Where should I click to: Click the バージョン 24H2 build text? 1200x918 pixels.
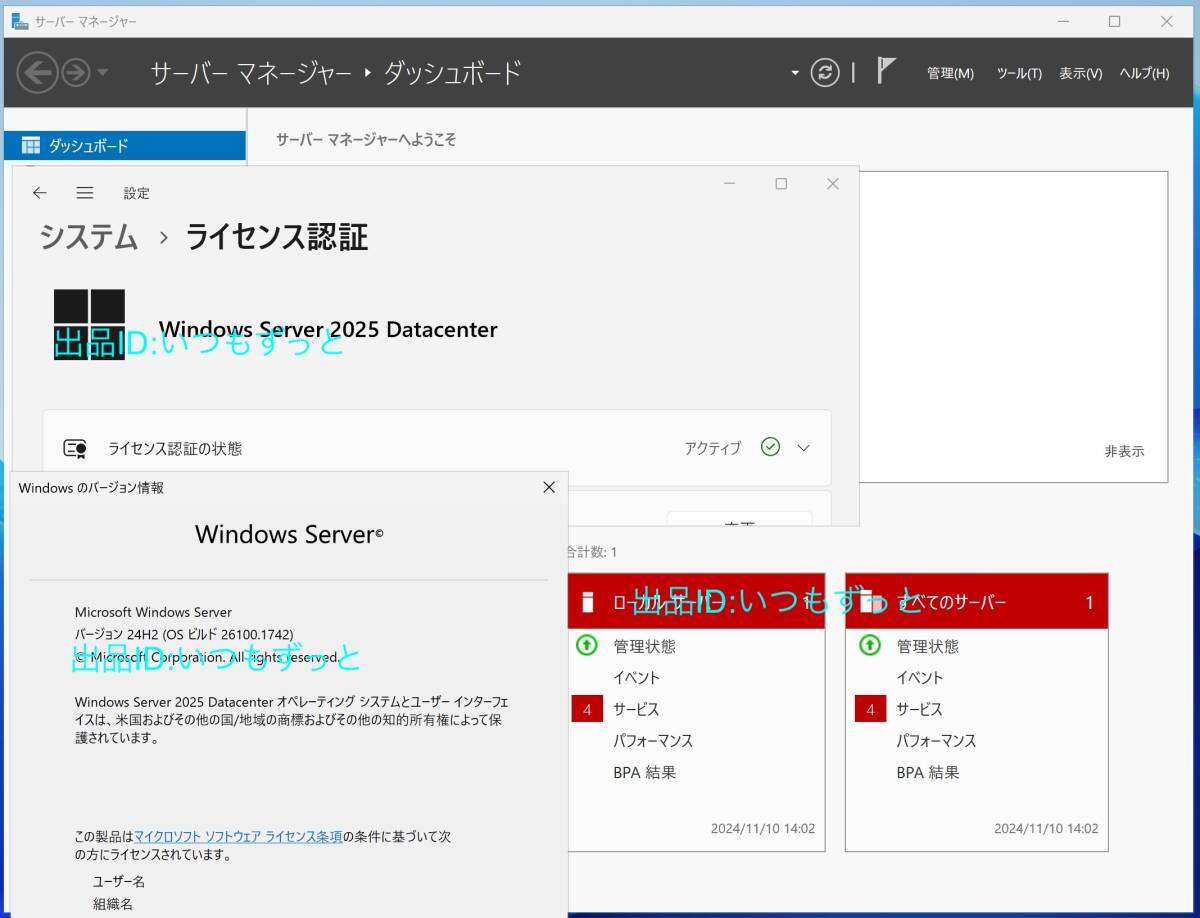click(184, 635)
